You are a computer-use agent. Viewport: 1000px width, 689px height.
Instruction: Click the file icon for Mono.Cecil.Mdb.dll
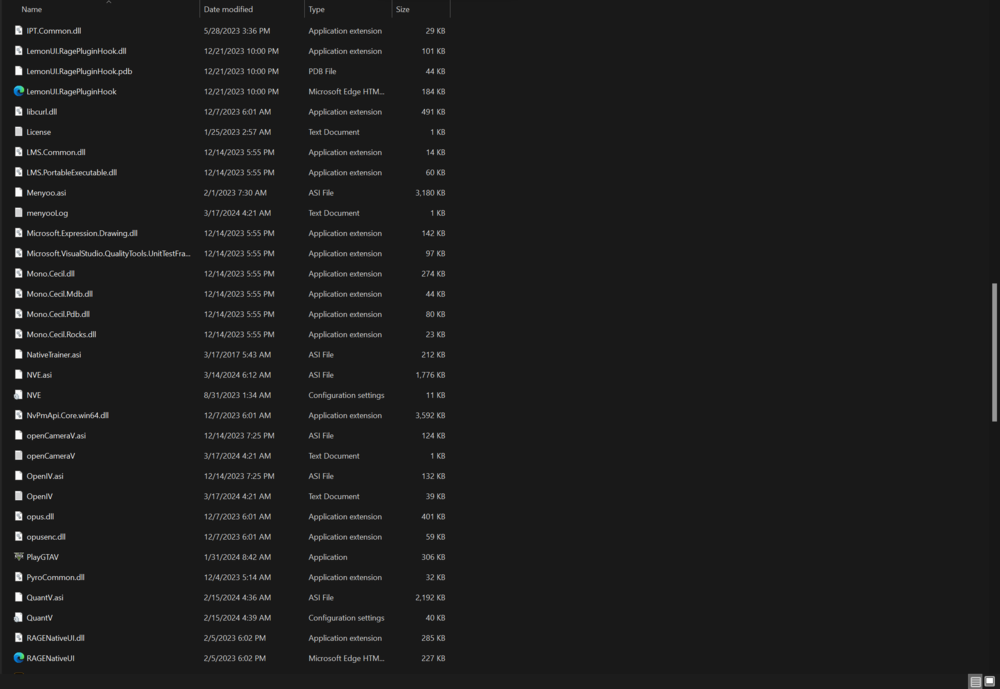tap(18, 293)
